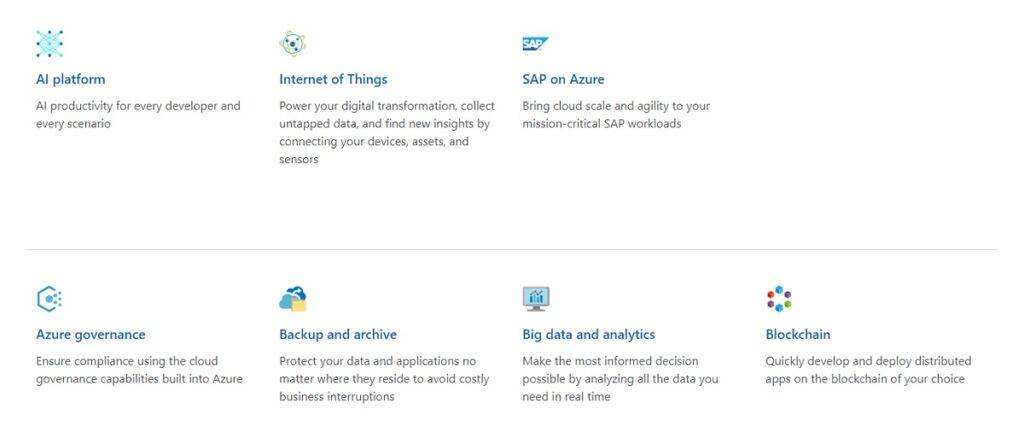Click the cloud governance capabilities description
Viewport: 1024px width, 431px height.
coord(139,370)
